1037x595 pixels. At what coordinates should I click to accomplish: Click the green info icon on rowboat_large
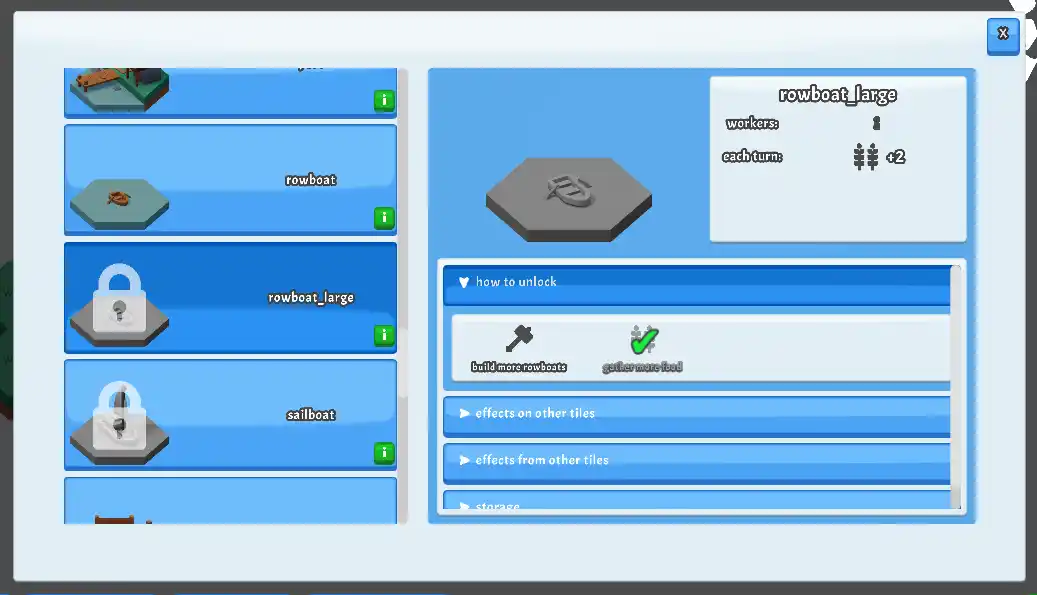383,335
